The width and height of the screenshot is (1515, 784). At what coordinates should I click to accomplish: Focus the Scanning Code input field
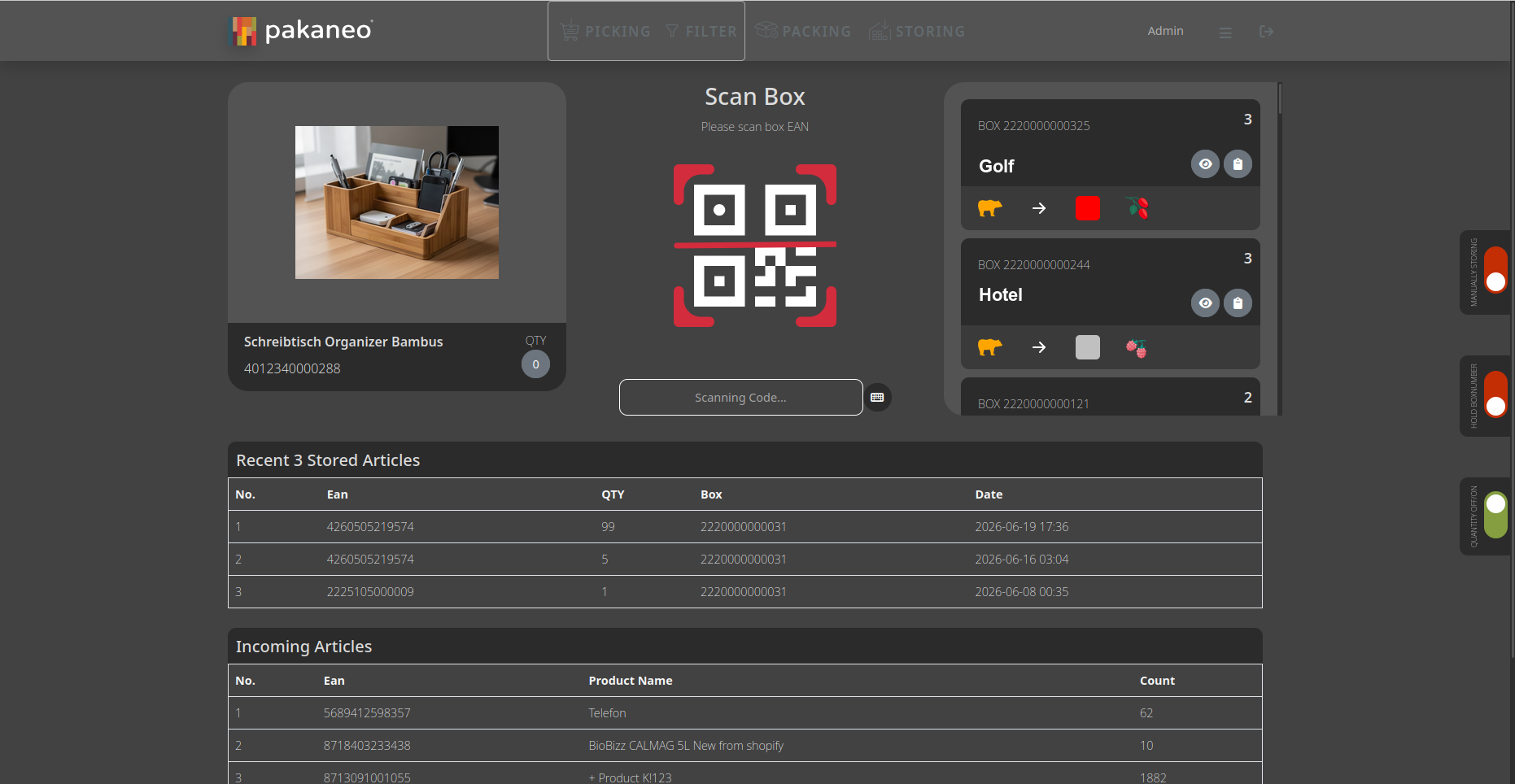pyautogui.click(x=740, y=398)
